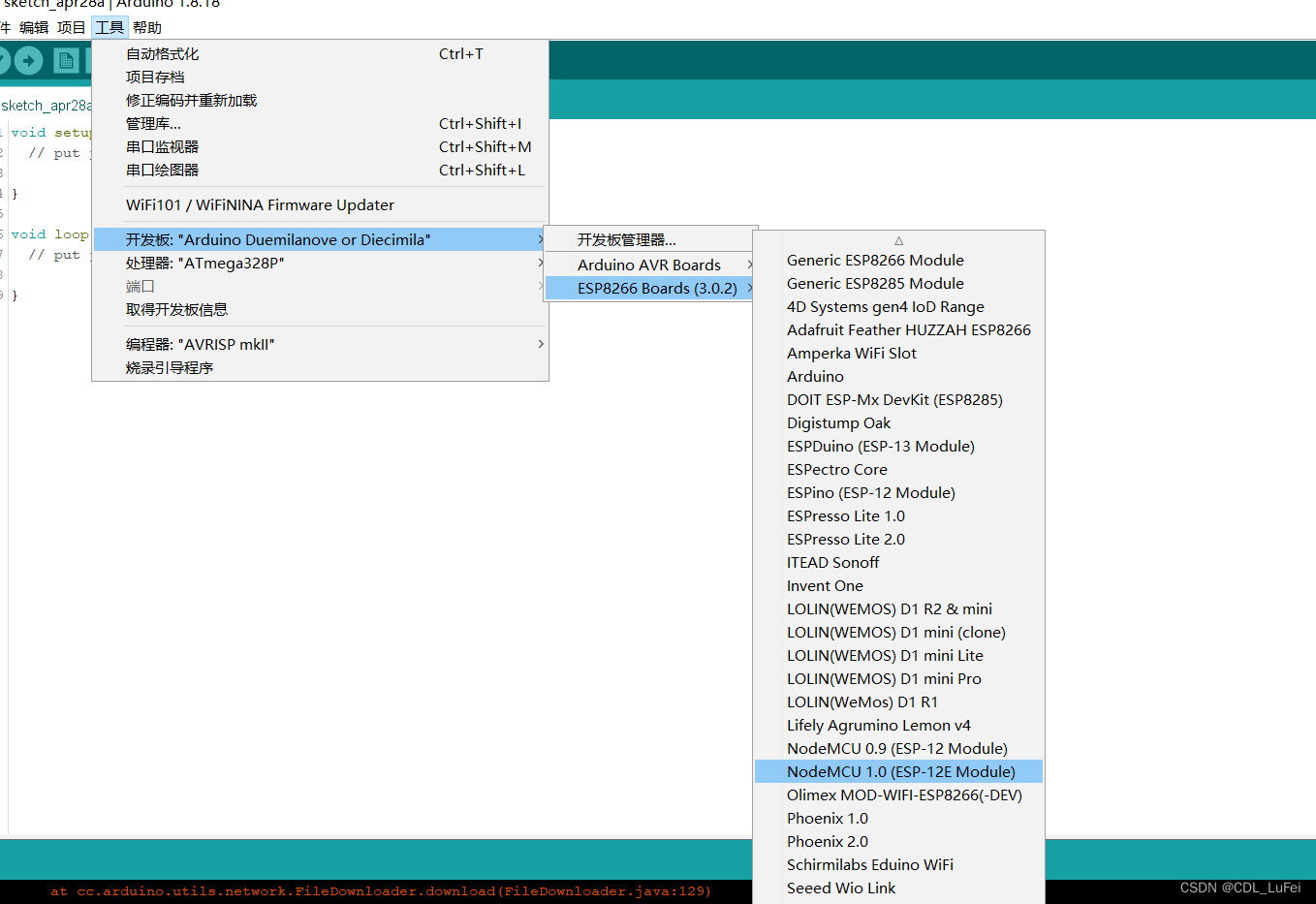Open 管理库... entry

pos(321,124)
